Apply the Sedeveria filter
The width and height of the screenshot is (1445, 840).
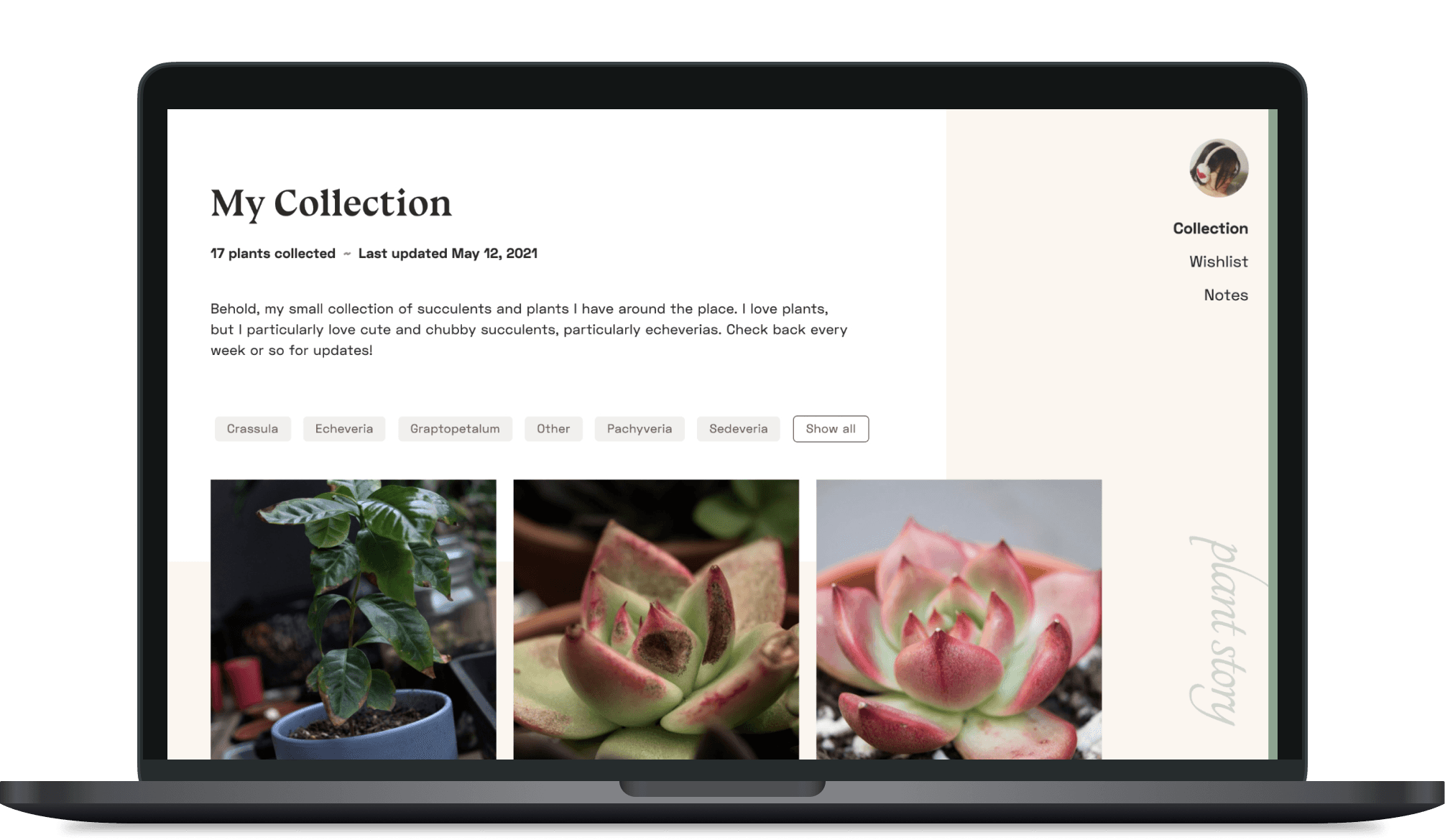coord(738,429)
